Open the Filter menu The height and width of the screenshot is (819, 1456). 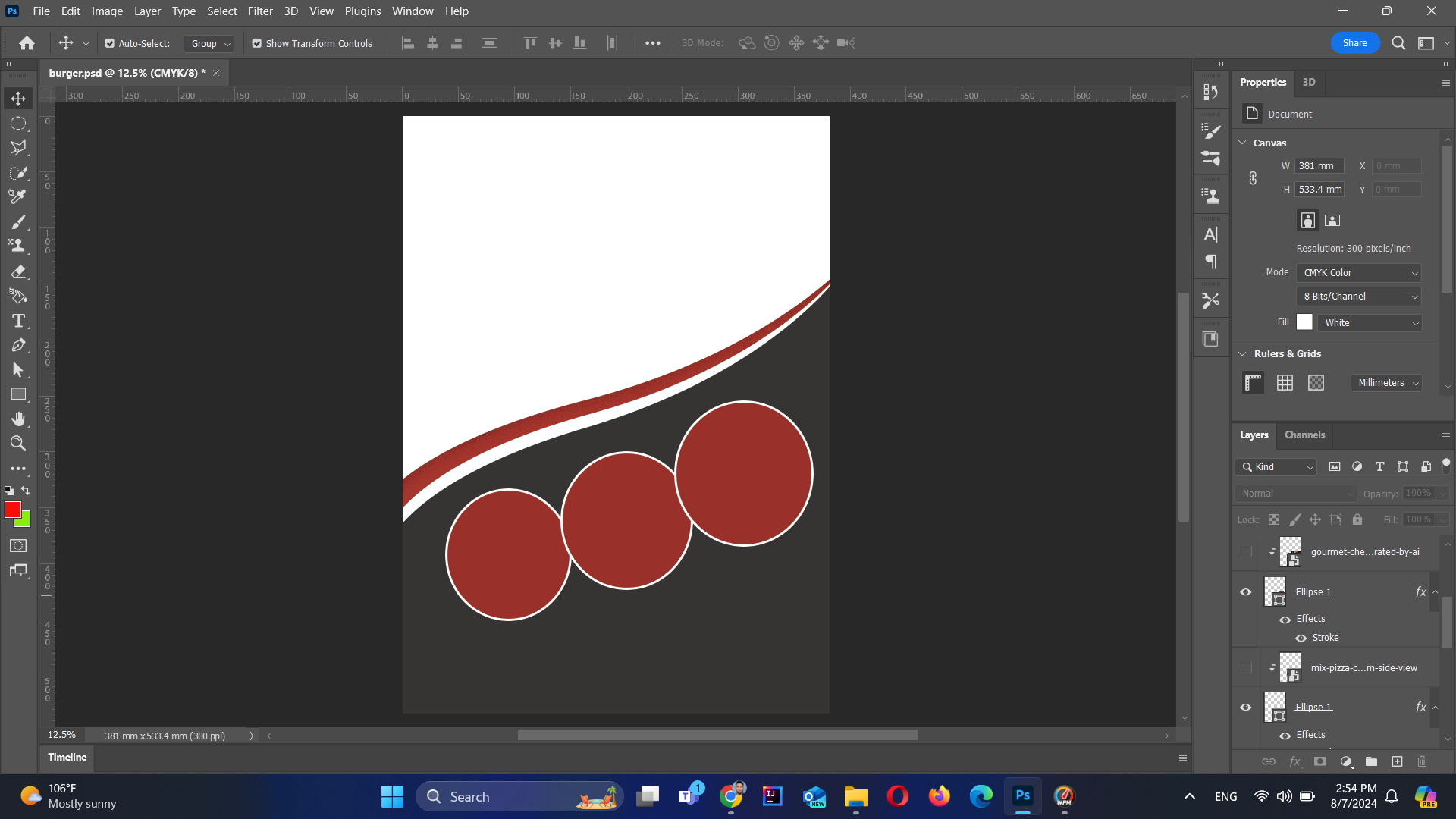(x=260, y=11)
